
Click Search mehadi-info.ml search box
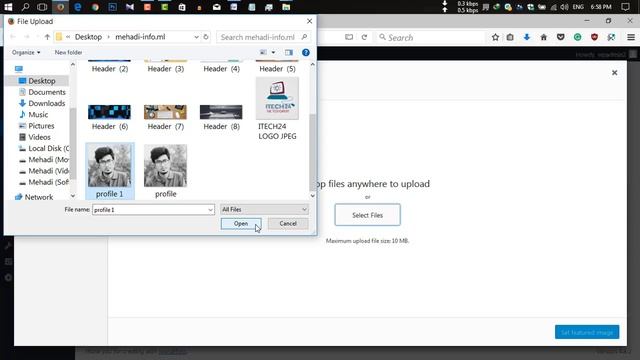coord(264,37)
